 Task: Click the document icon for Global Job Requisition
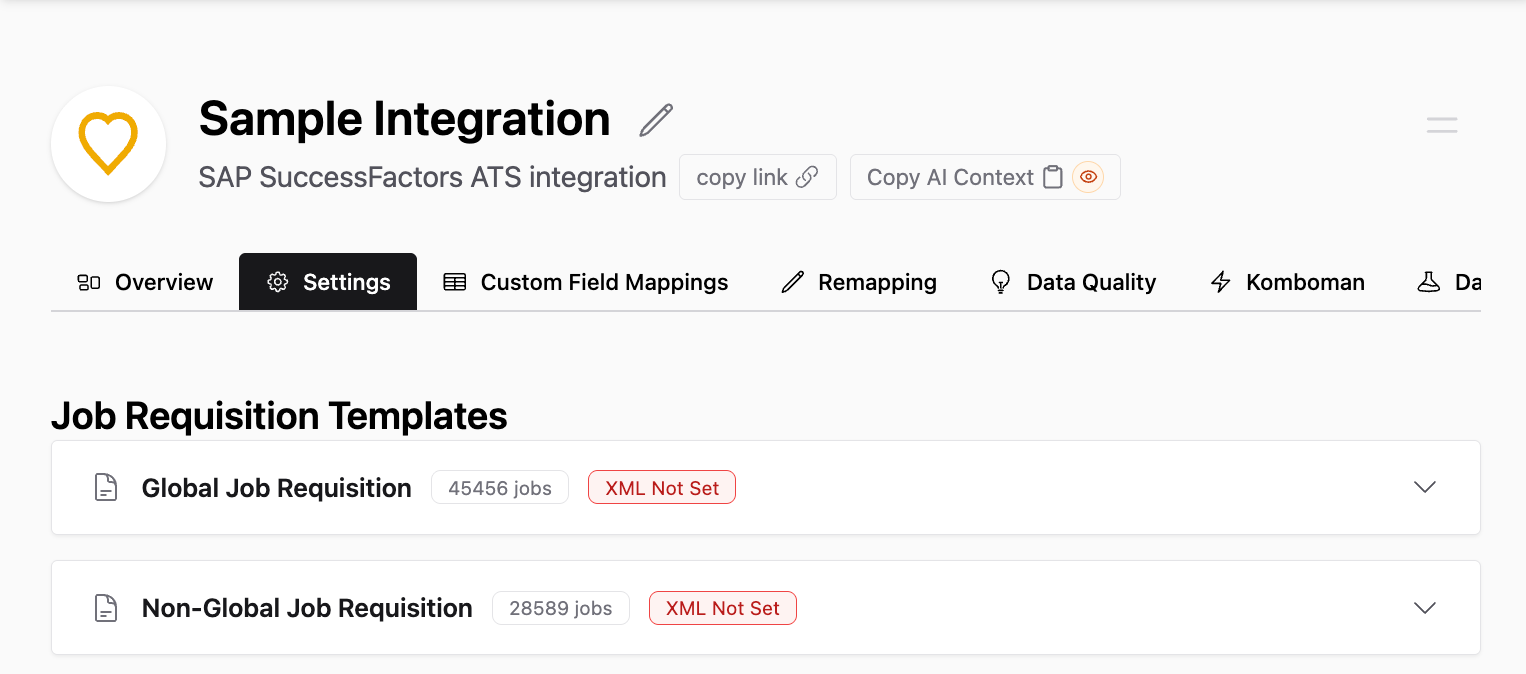coord(106,488)
